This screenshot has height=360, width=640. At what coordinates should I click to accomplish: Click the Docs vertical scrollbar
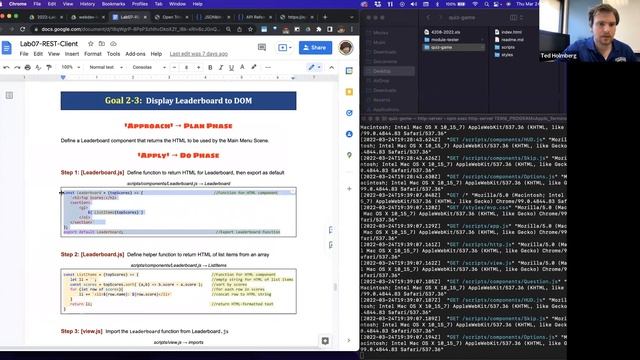335,287
